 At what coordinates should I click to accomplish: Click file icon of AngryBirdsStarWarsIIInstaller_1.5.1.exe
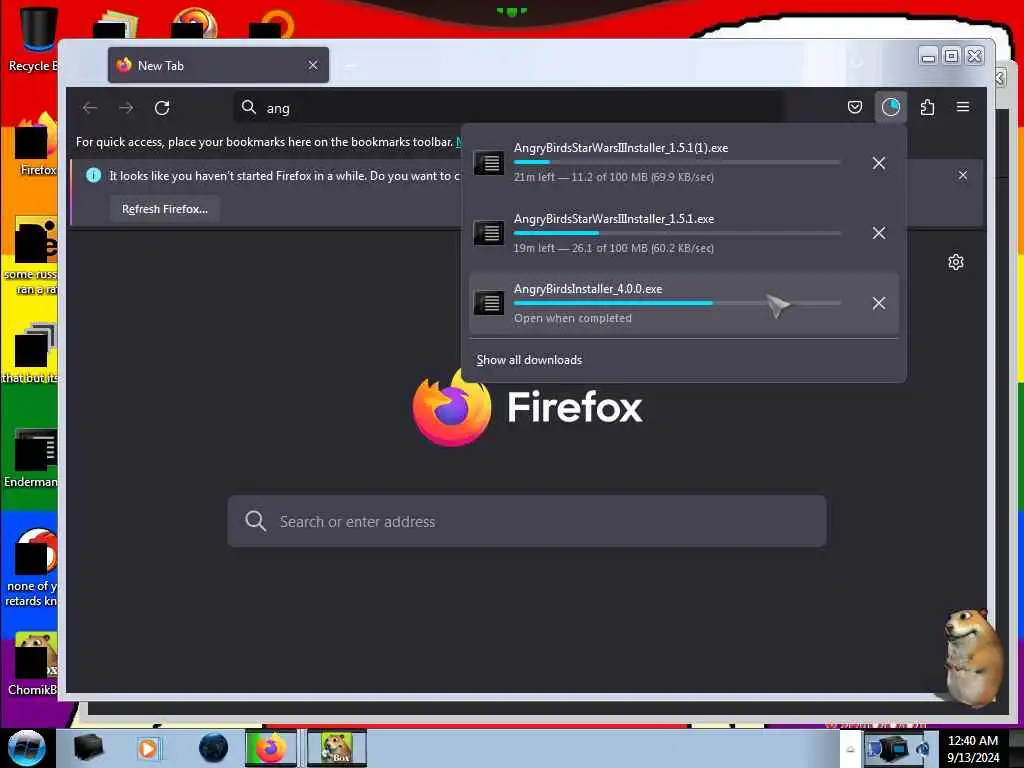(x=488, y=232)
